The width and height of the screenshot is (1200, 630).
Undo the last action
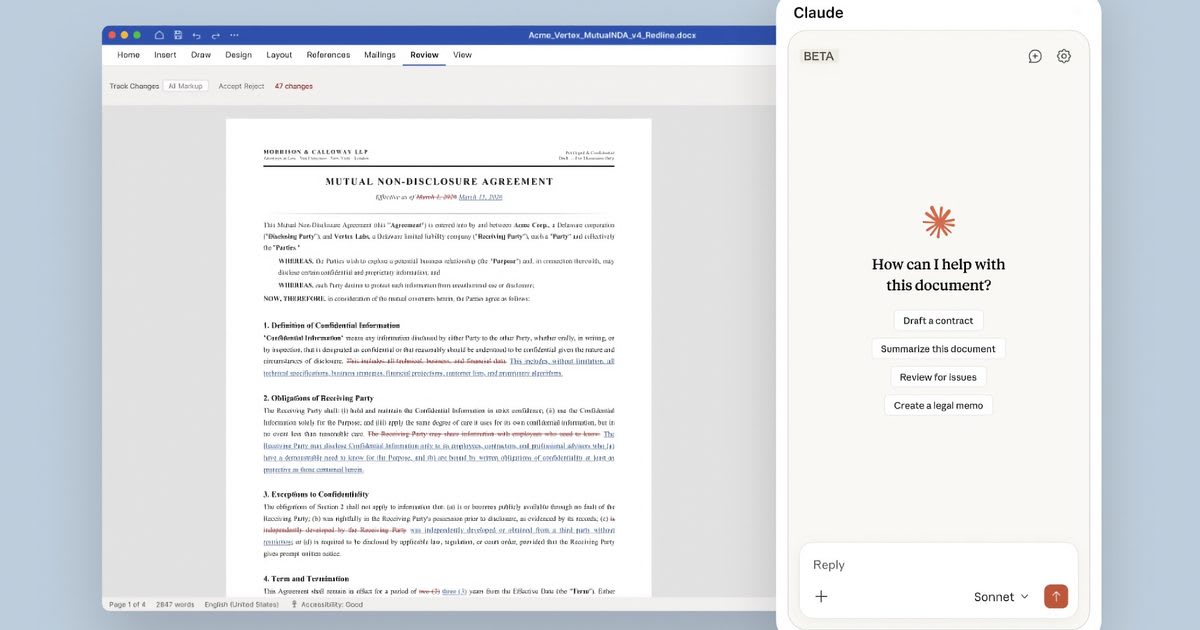[x=196, y=34]
